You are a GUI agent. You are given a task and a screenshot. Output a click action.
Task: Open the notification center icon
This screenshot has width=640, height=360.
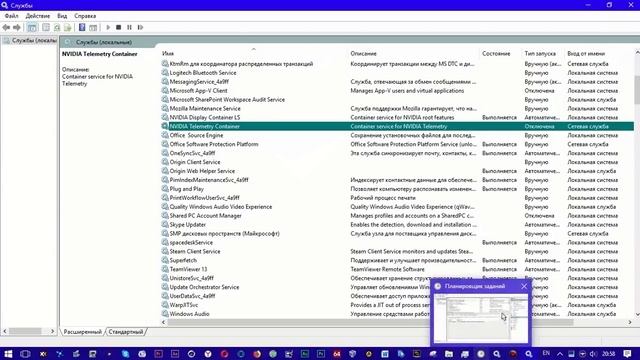click(x=627, y=353)
